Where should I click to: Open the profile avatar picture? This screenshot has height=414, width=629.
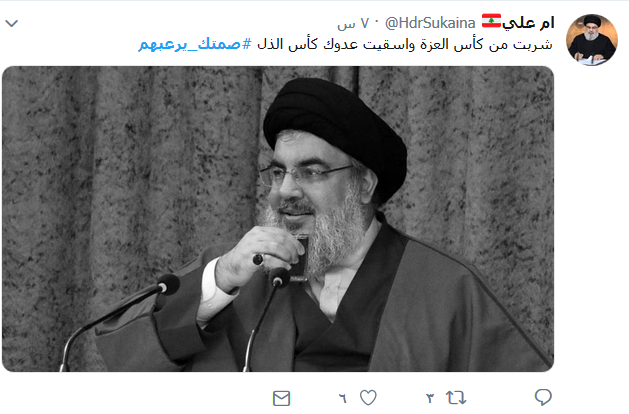click(x=591, y=40)
